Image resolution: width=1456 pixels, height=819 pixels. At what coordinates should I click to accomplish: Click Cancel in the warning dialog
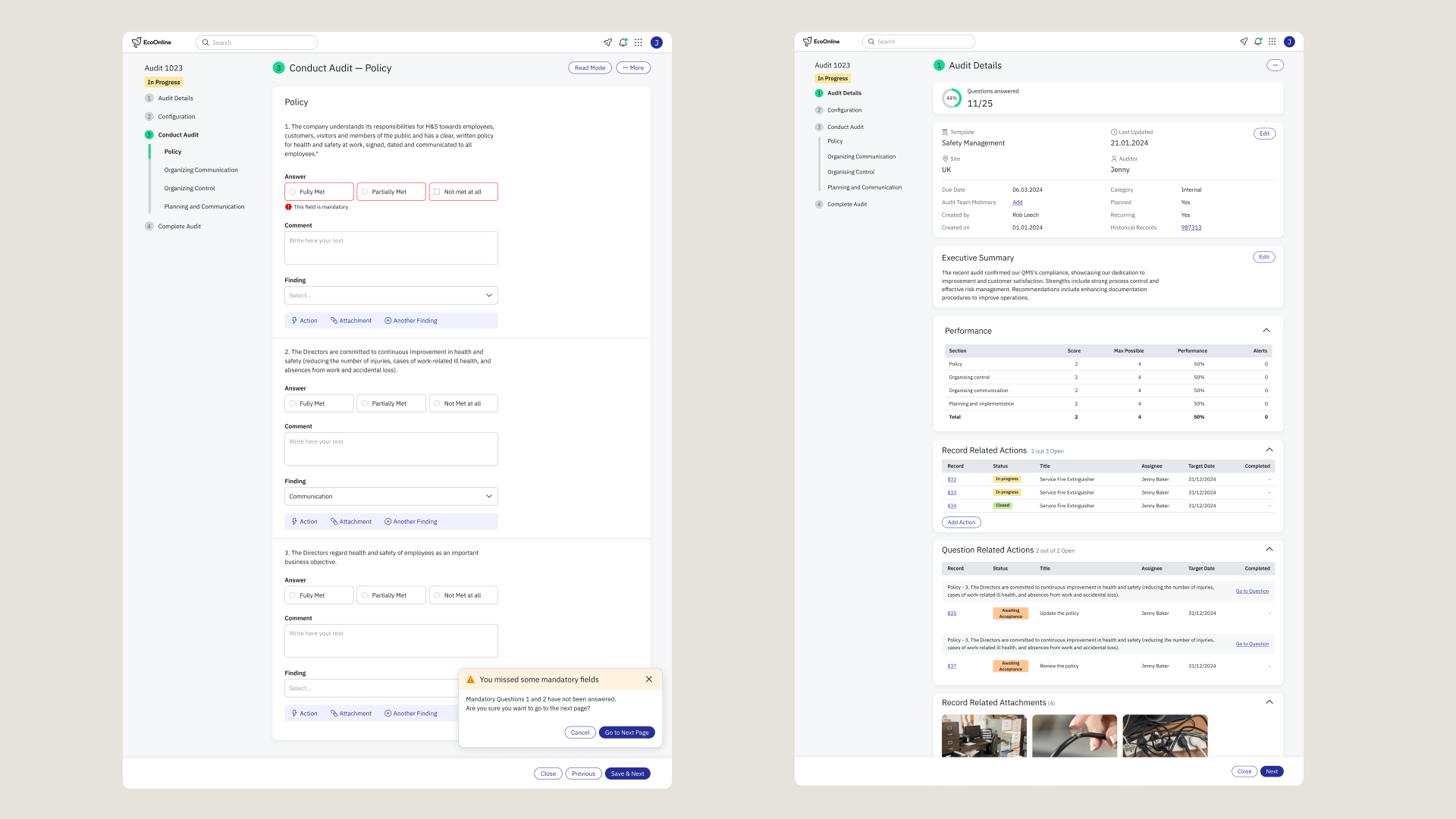(x=580, y=733)
